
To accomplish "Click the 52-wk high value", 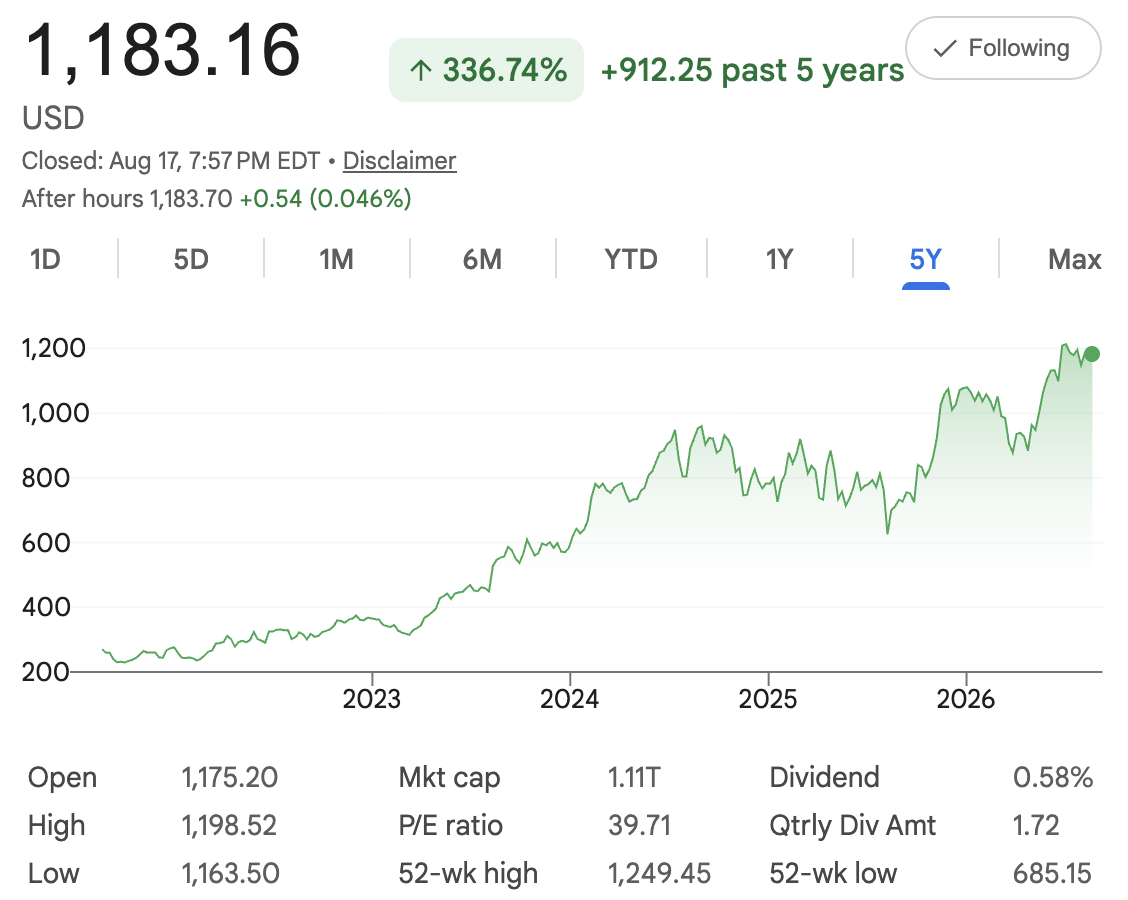I will (659, 873).
